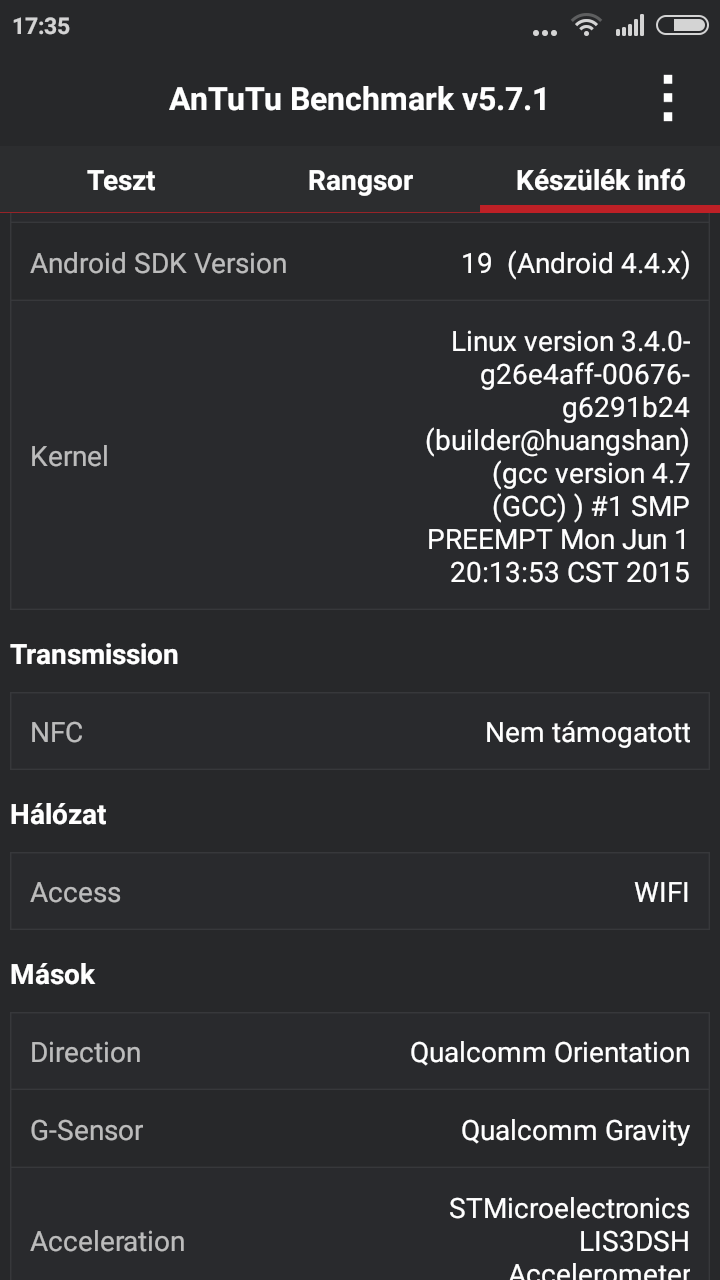This screenshot has height=1280, width=720.
Task: Tap the Access WIFI row
Action: (x=360, y=892)
